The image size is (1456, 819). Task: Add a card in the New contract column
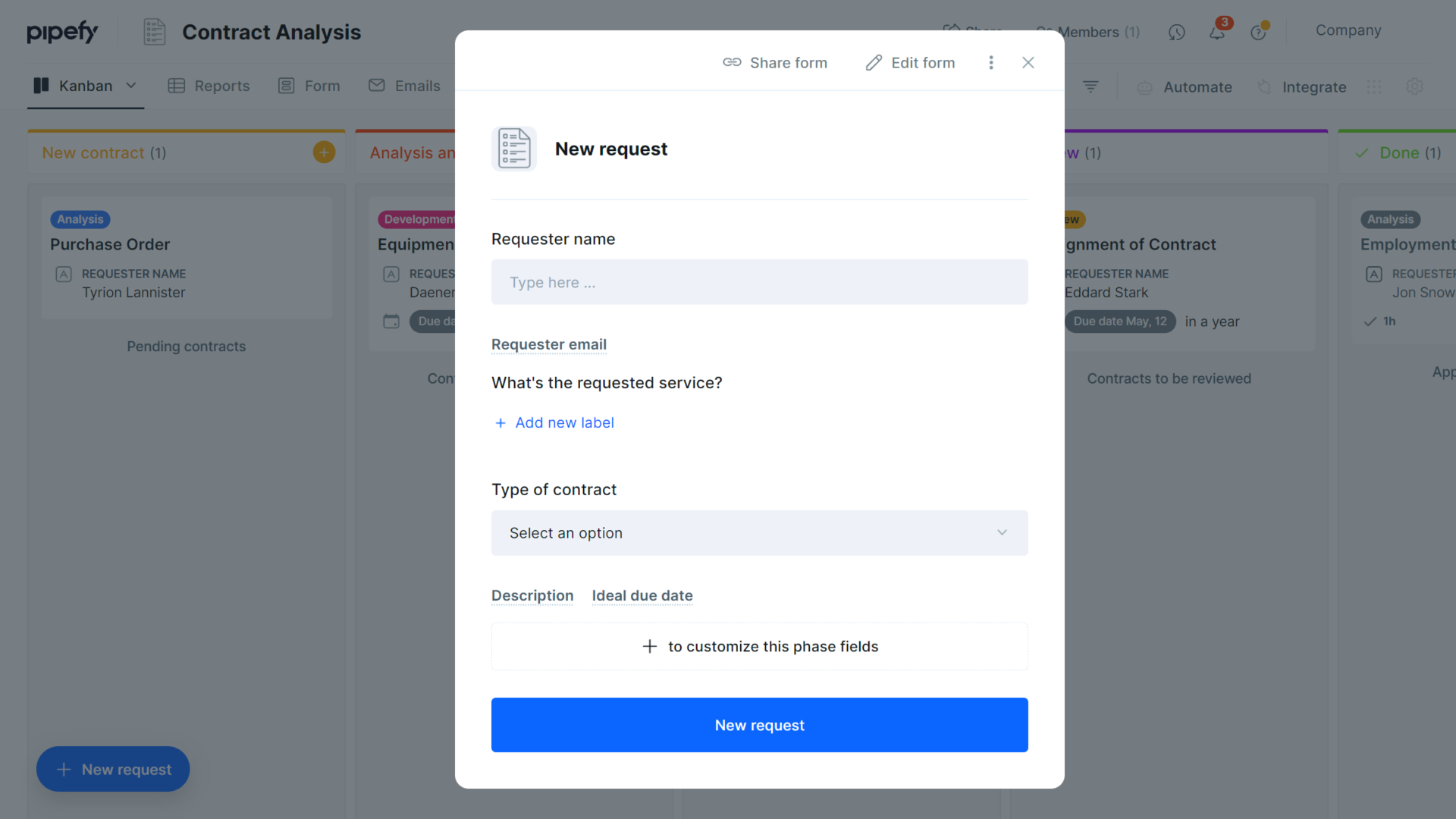(324, 152)
